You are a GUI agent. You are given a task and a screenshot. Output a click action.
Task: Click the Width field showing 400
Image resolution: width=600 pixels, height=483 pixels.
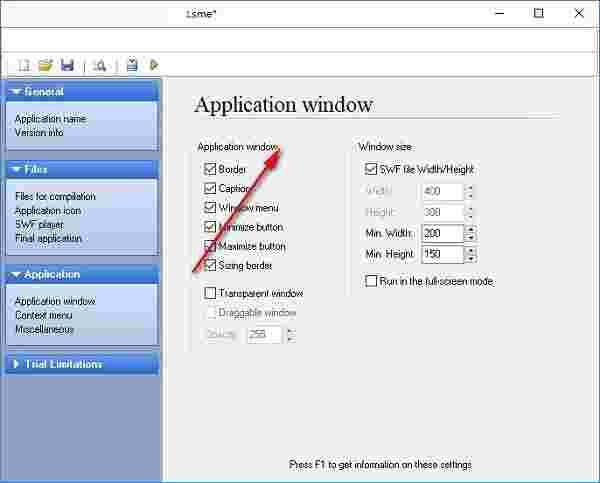[x=442, y=191]
